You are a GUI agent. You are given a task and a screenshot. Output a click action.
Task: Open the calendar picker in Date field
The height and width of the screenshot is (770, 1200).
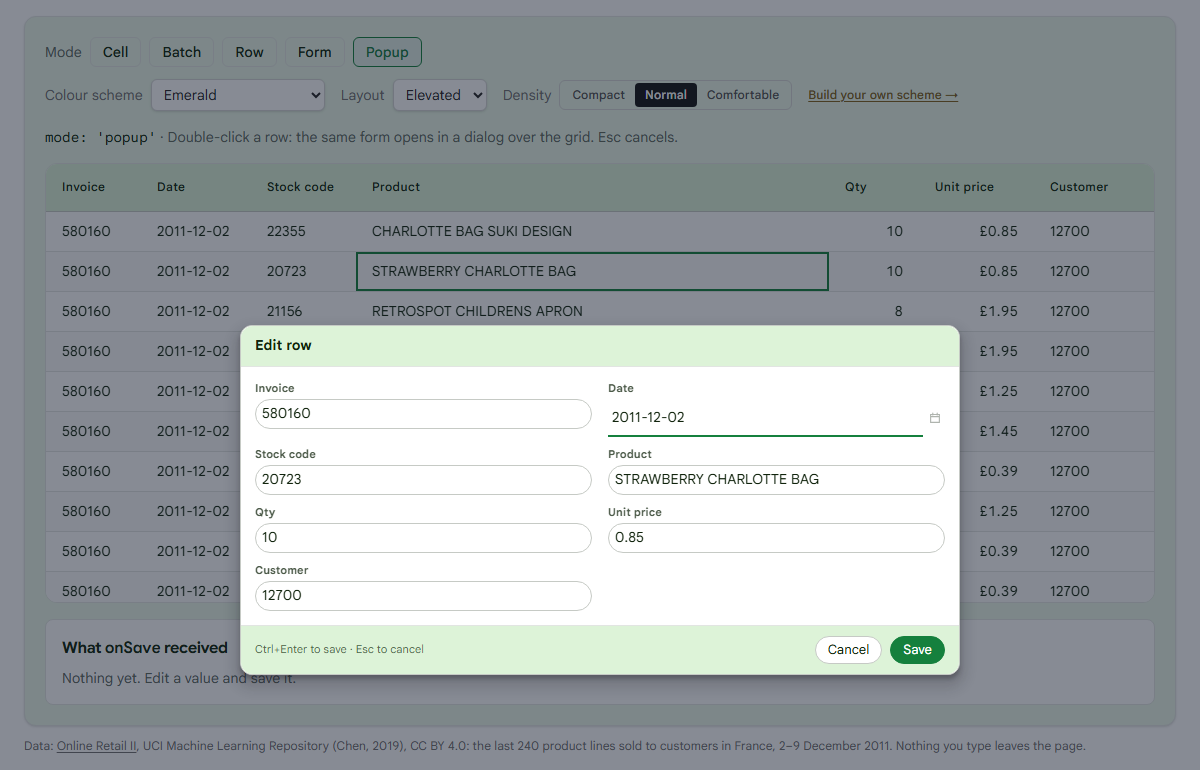tap(935, 418)
